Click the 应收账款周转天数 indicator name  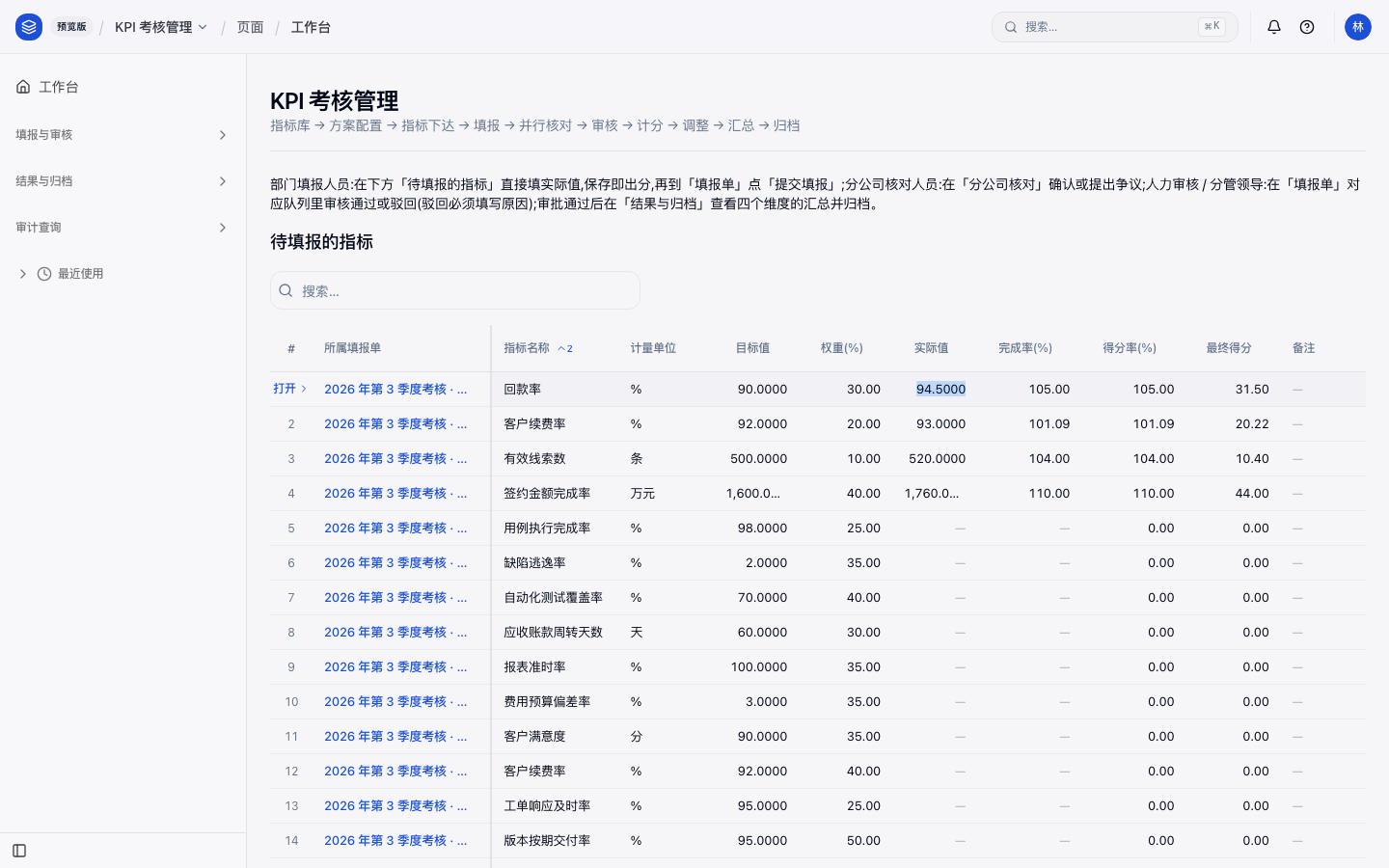[x=553, y=633]
